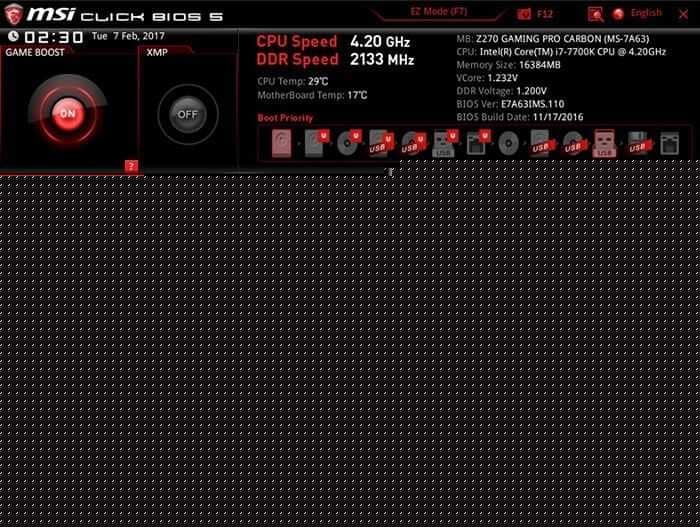The image size is (700, 527).
Task: Click the DDR Voltage 1.200V value
Action: click(531, 91)
